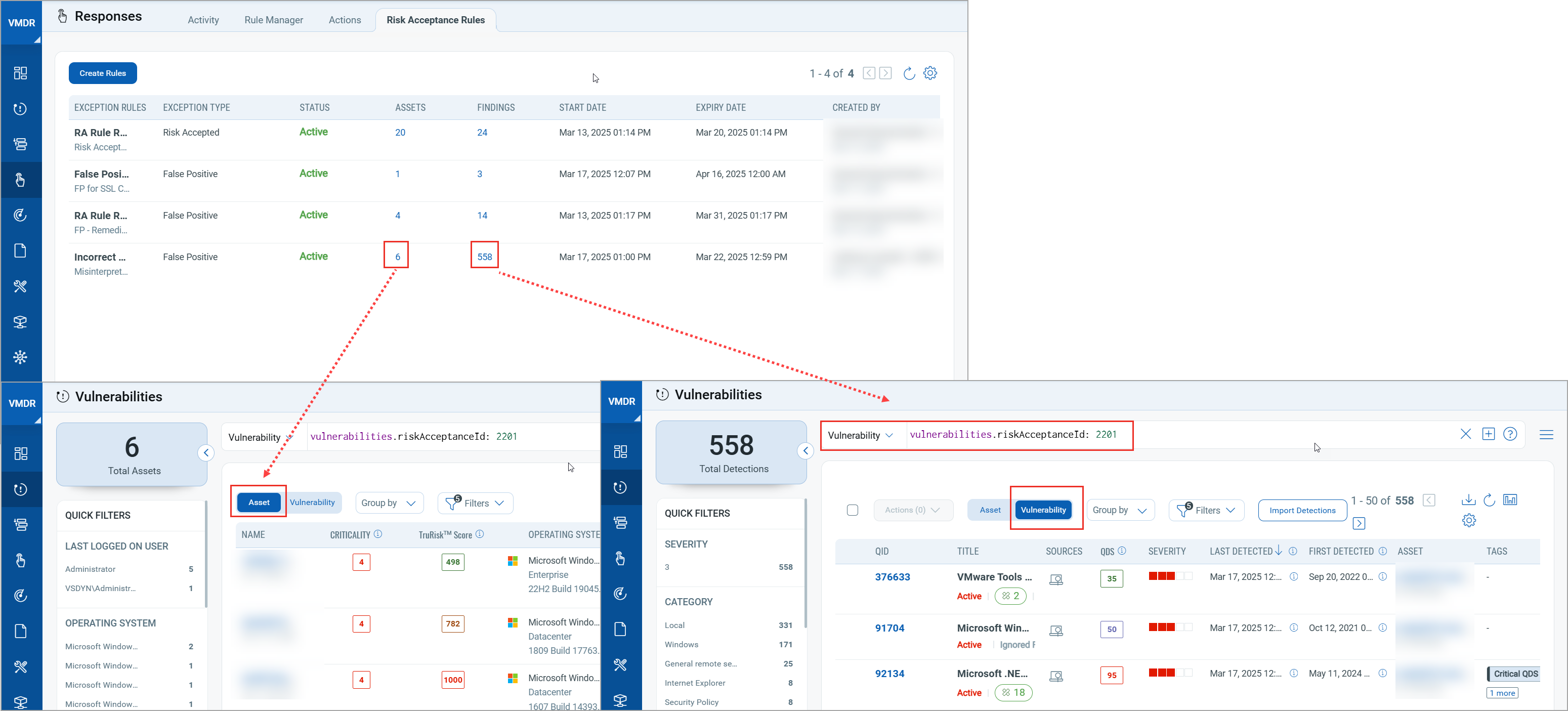Select the Vulnerabilities exclamation icon in the sidebar
The width and height of the screenshot is (1568, 711).
[21, 109]
